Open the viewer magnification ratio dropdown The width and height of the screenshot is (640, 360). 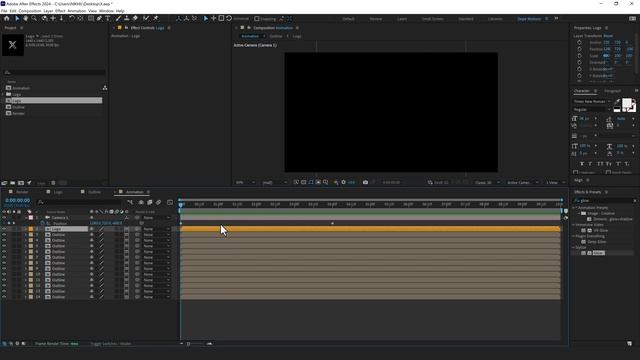coord(245,182)
